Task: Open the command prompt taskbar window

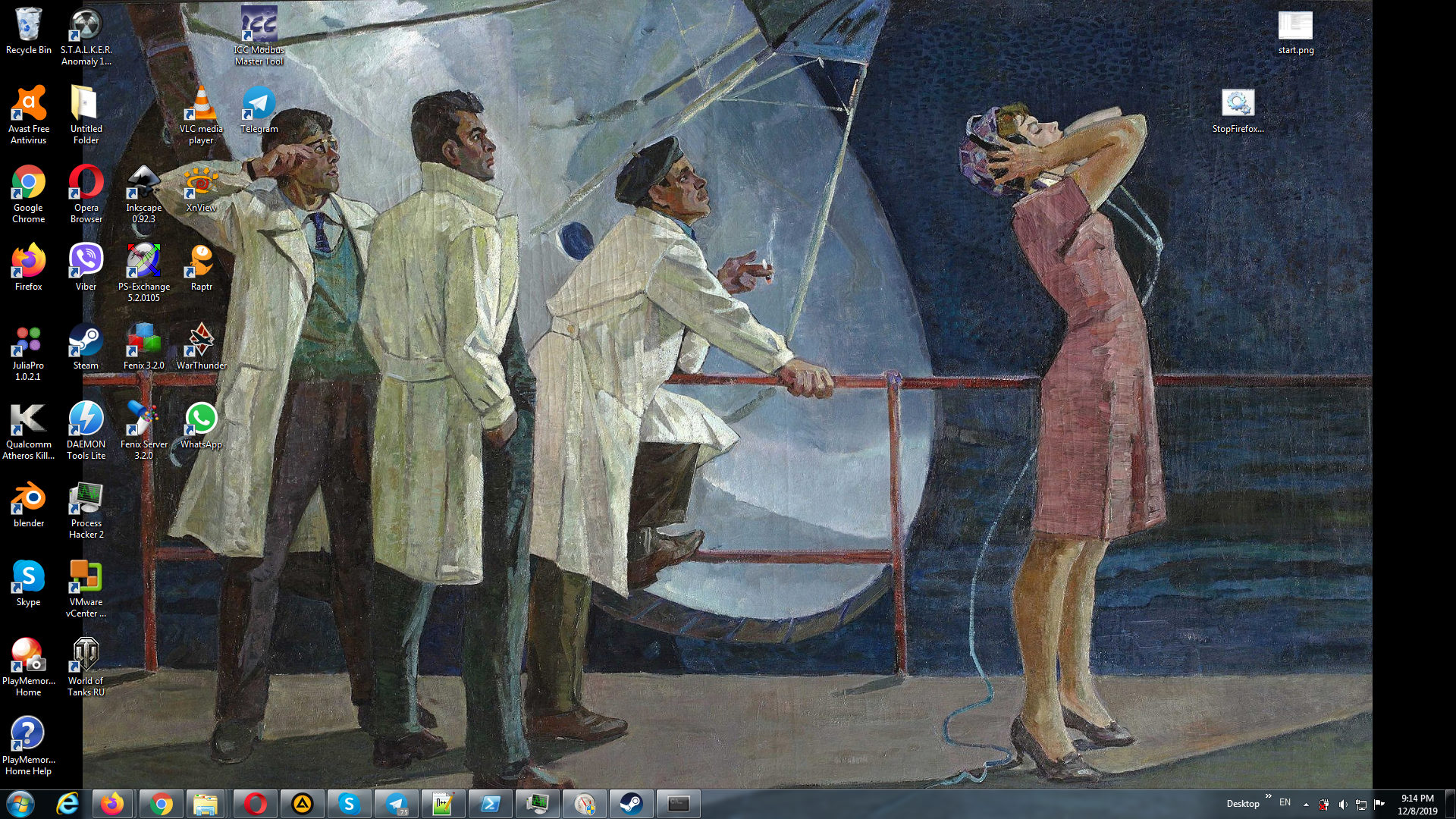Action: (x=678, y=804)
